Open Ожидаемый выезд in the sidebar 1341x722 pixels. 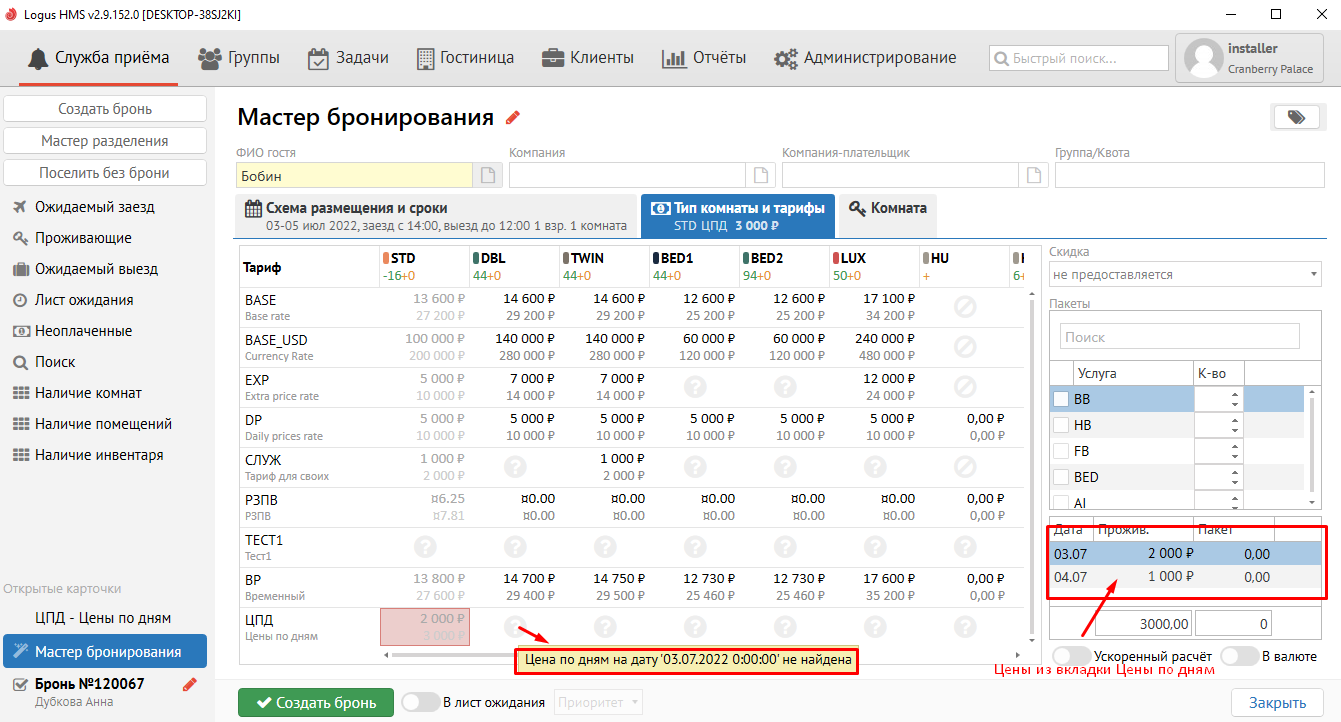pos(96,269)
